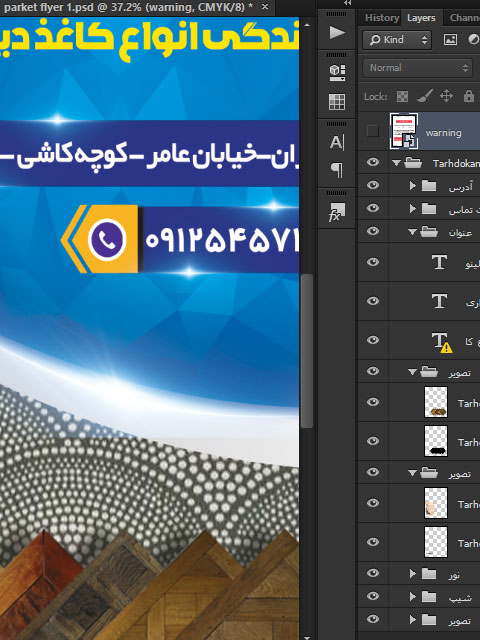
Task: Lock image pixels brush icon
Action: coord(424,97)
